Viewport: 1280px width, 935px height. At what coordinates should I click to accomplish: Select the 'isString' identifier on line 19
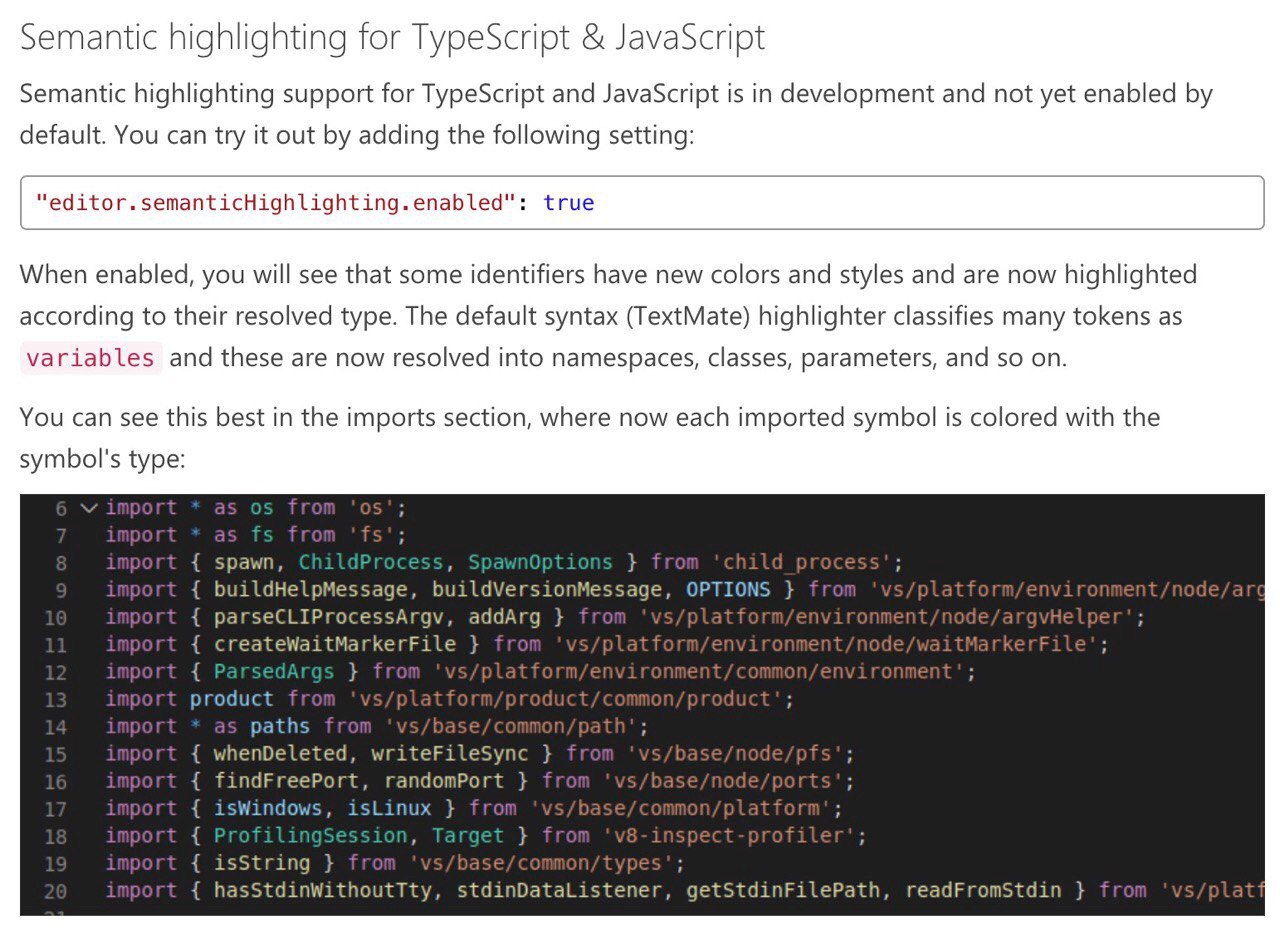click(x=261, y=862)
